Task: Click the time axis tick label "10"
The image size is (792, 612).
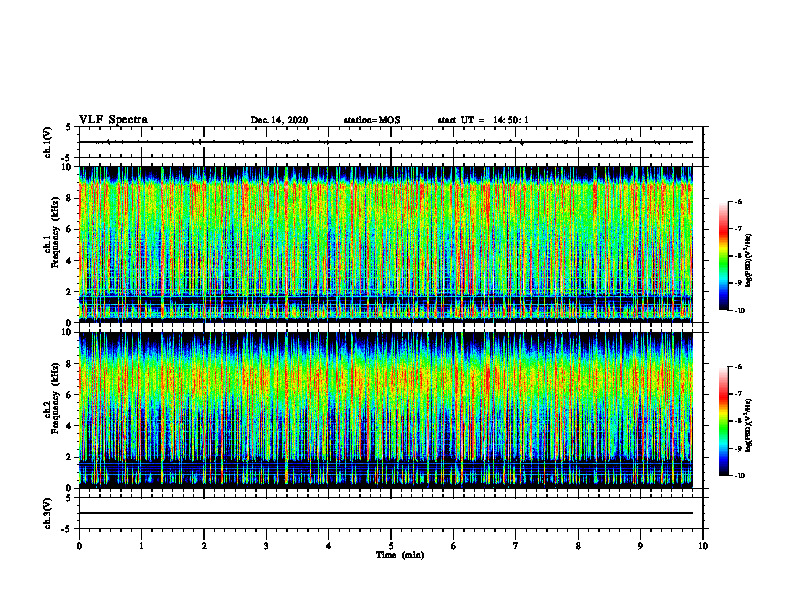Action: 703,546
